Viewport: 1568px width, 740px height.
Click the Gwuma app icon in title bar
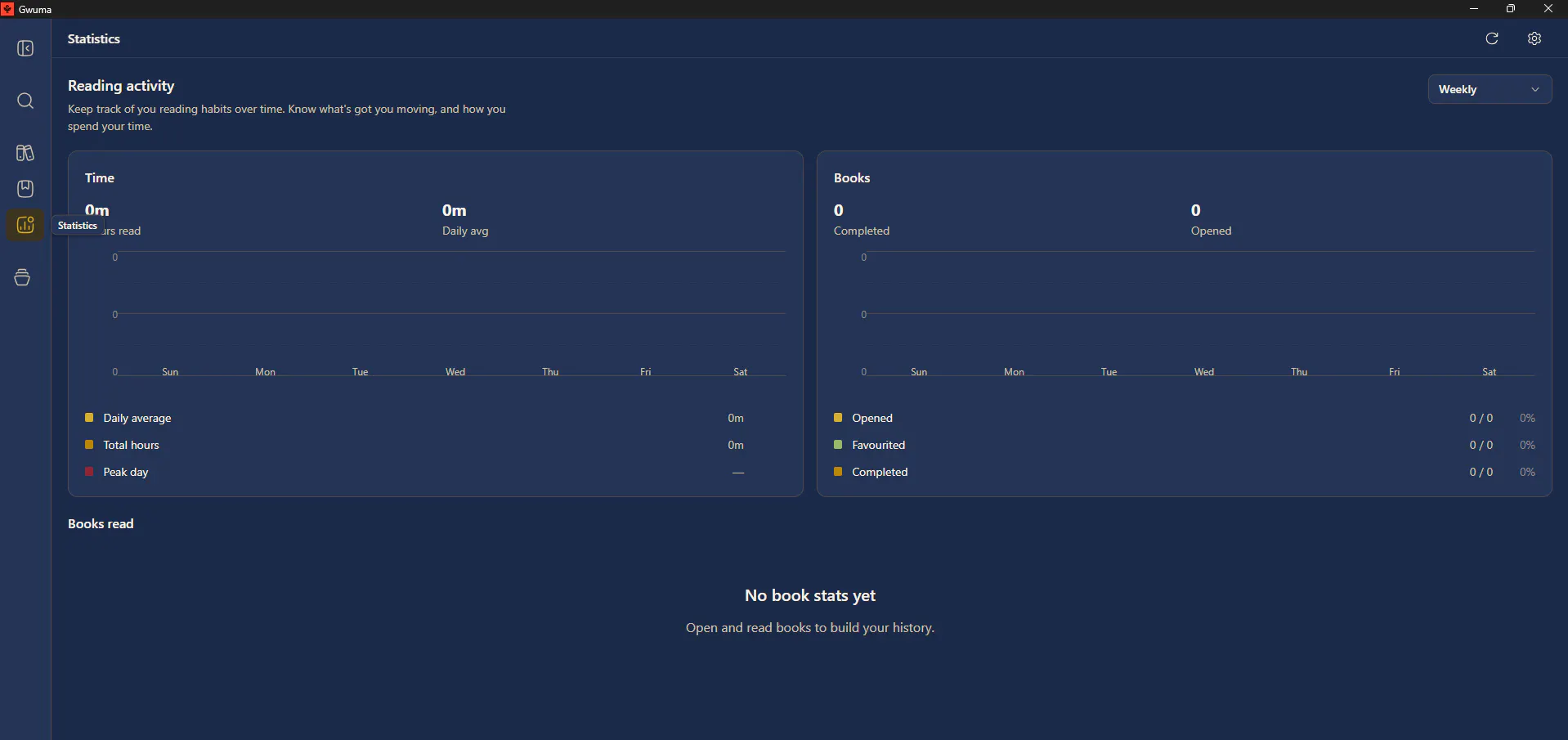tap(7, 9)
